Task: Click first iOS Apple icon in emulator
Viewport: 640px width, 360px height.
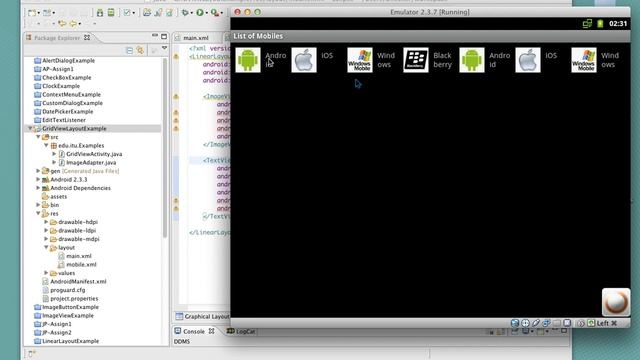Action: click(304, 60)
